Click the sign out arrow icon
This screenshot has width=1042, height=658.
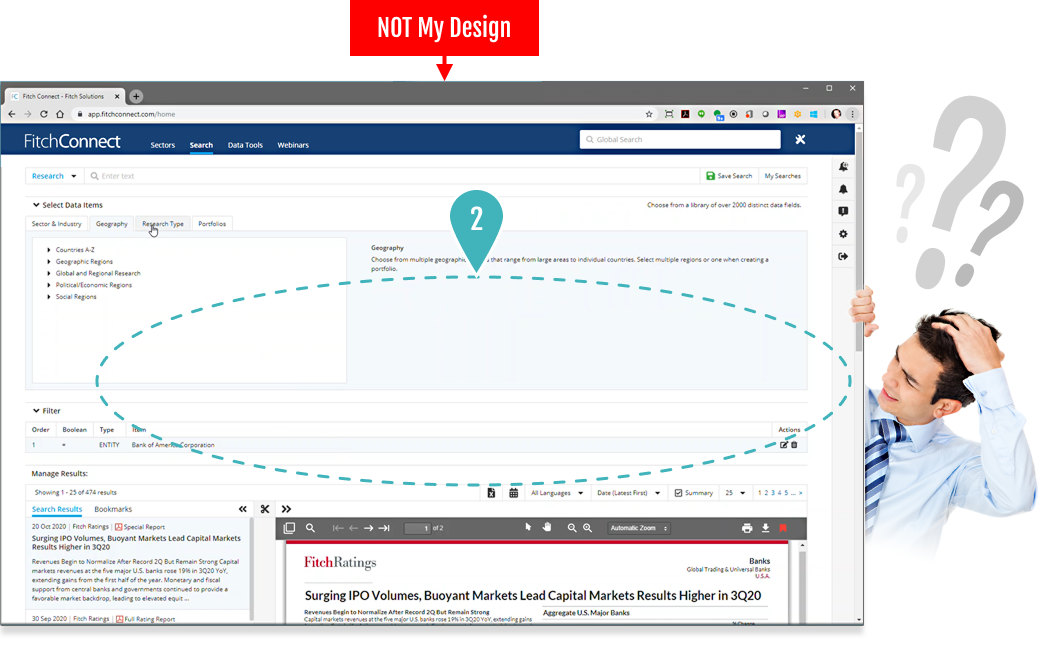tap(843, 257)
